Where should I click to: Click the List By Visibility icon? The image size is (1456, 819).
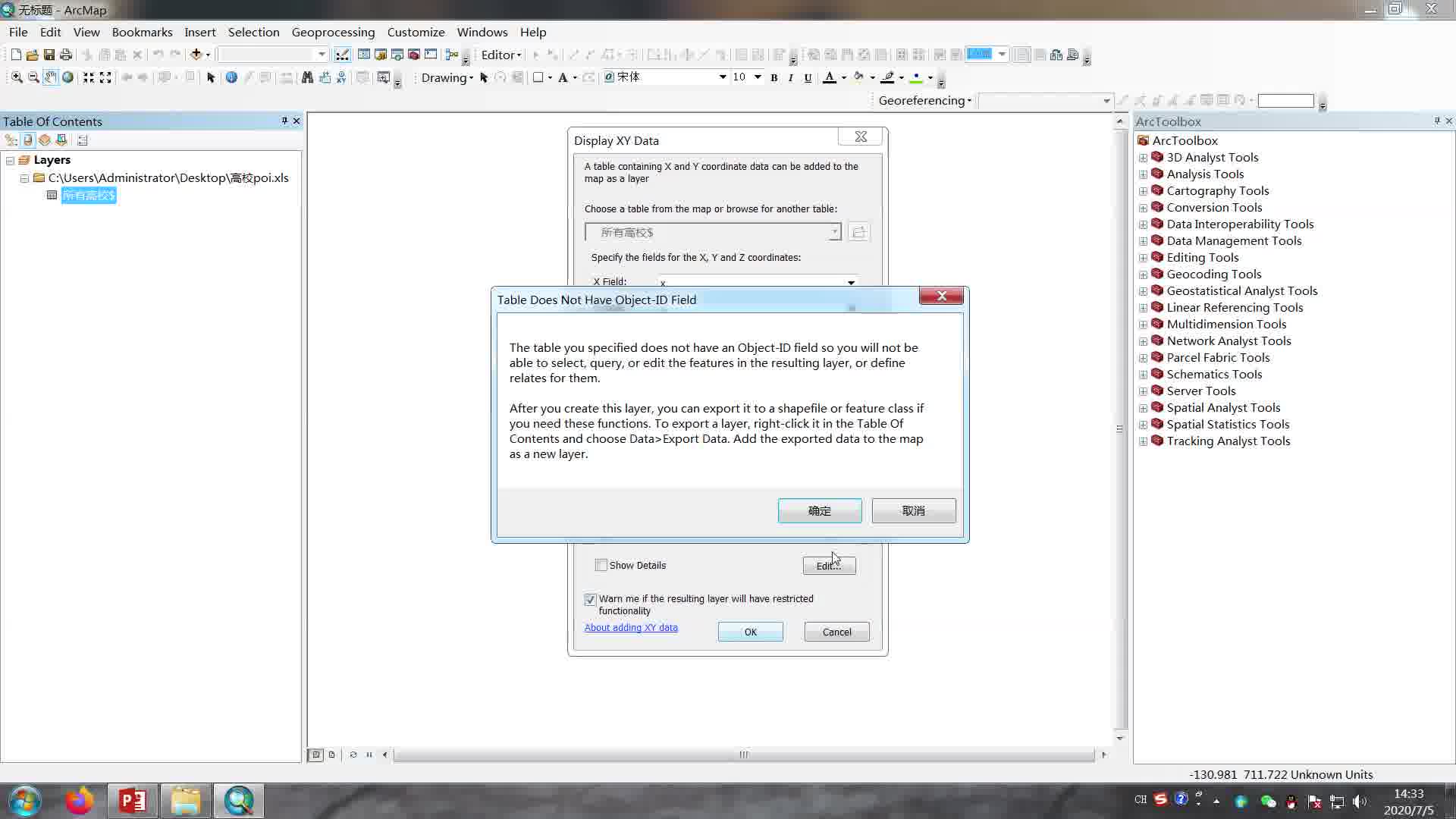click(x=45, y=140)
